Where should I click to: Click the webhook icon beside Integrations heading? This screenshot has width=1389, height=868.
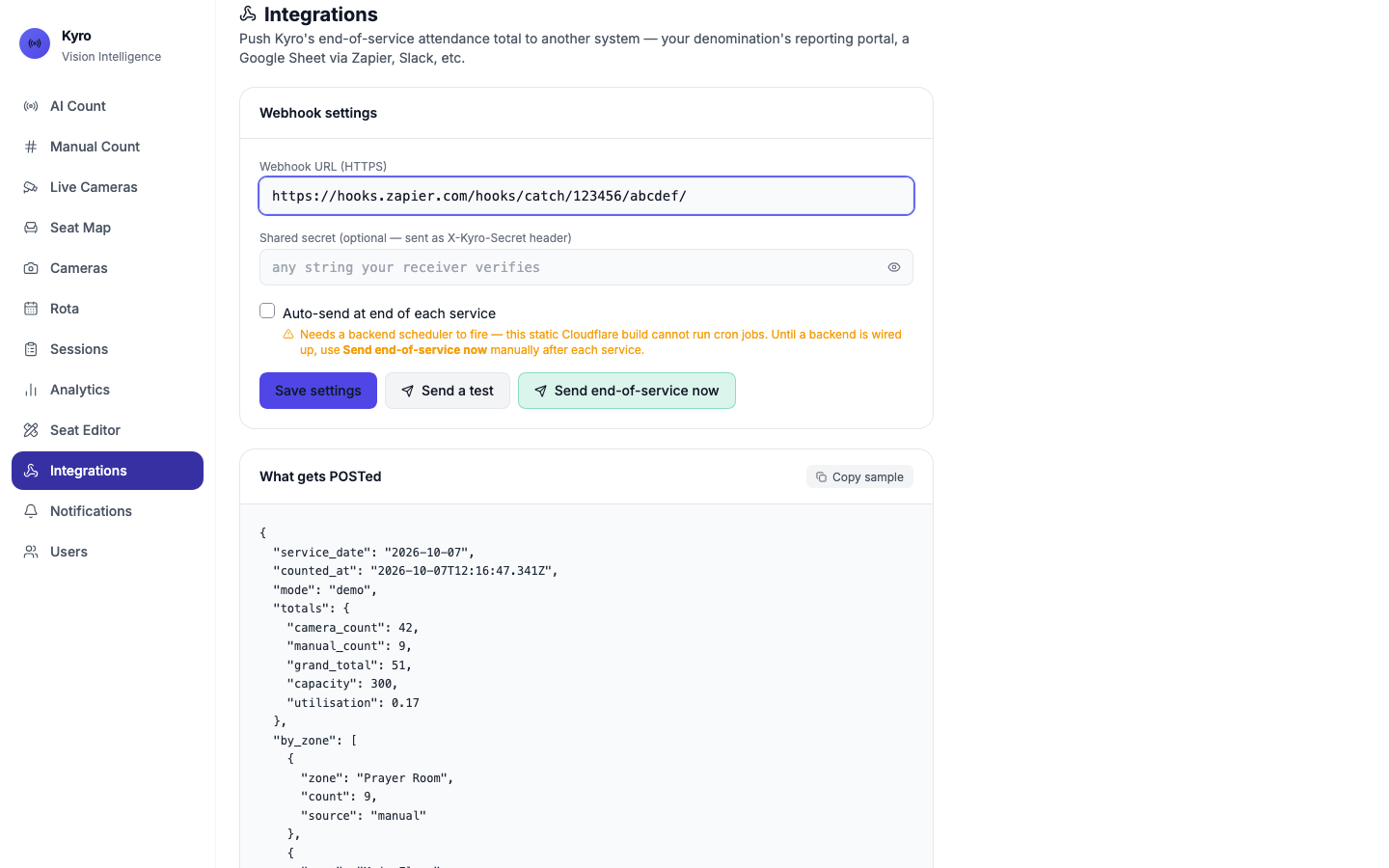[248, 14]
